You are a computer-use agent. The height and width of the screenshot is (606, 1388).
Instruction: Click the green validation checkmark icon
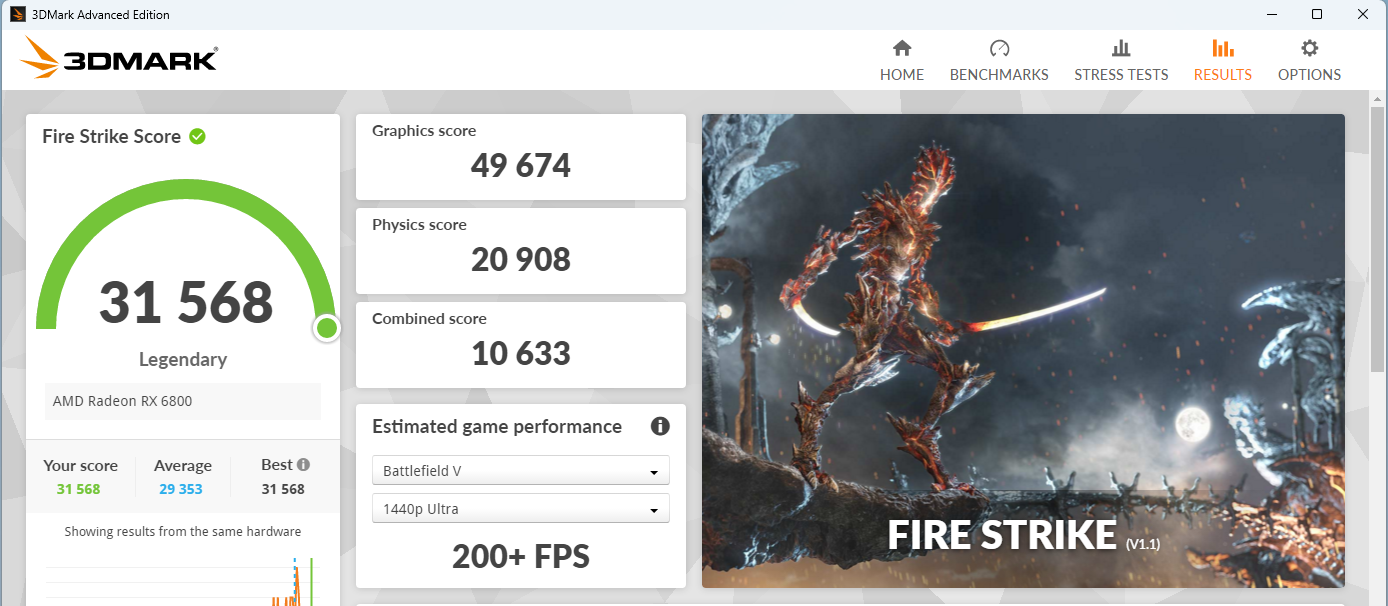click(x=198, y=136)
